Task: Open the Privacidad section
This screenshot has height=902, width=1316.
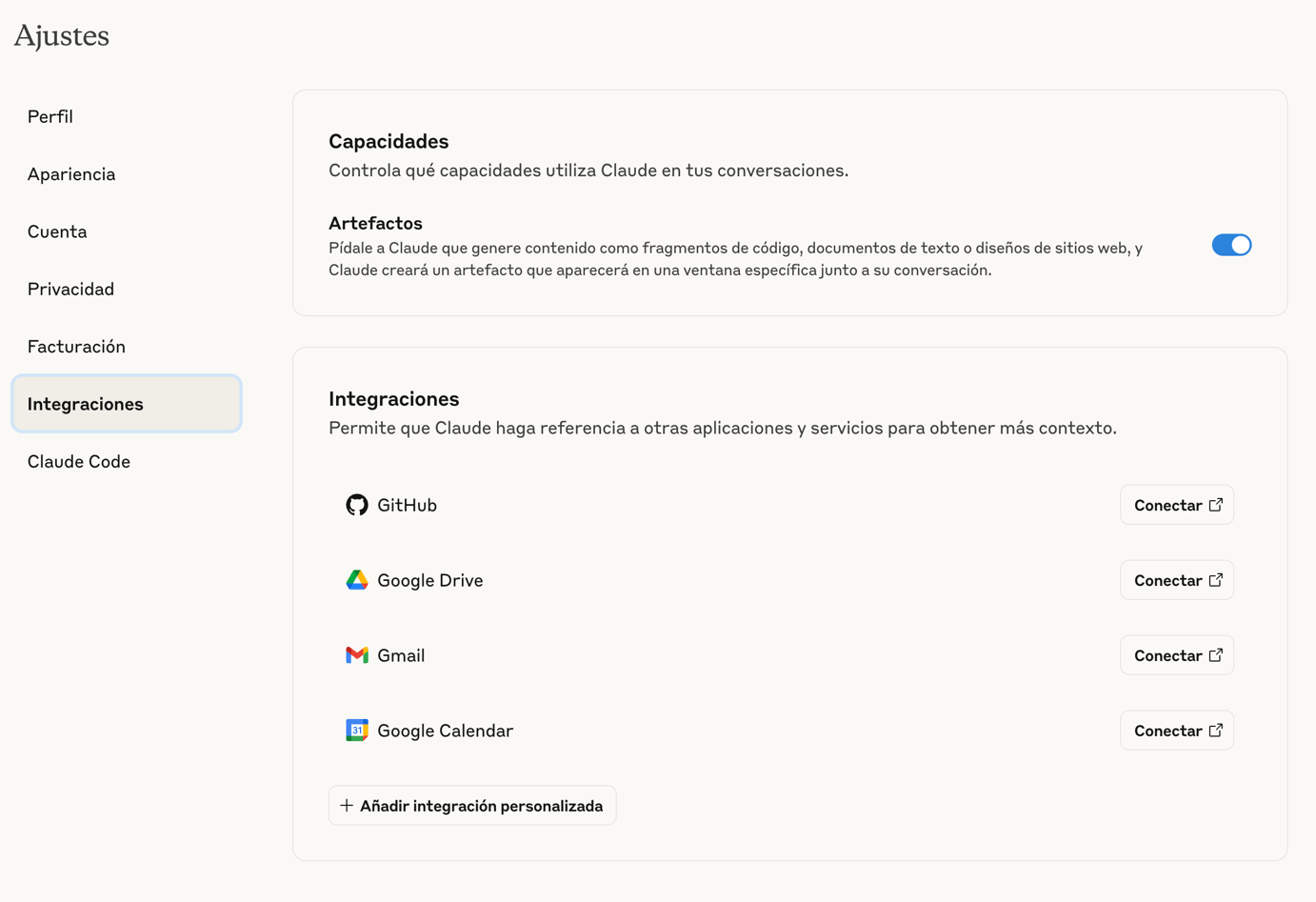Action: [70, 289]
